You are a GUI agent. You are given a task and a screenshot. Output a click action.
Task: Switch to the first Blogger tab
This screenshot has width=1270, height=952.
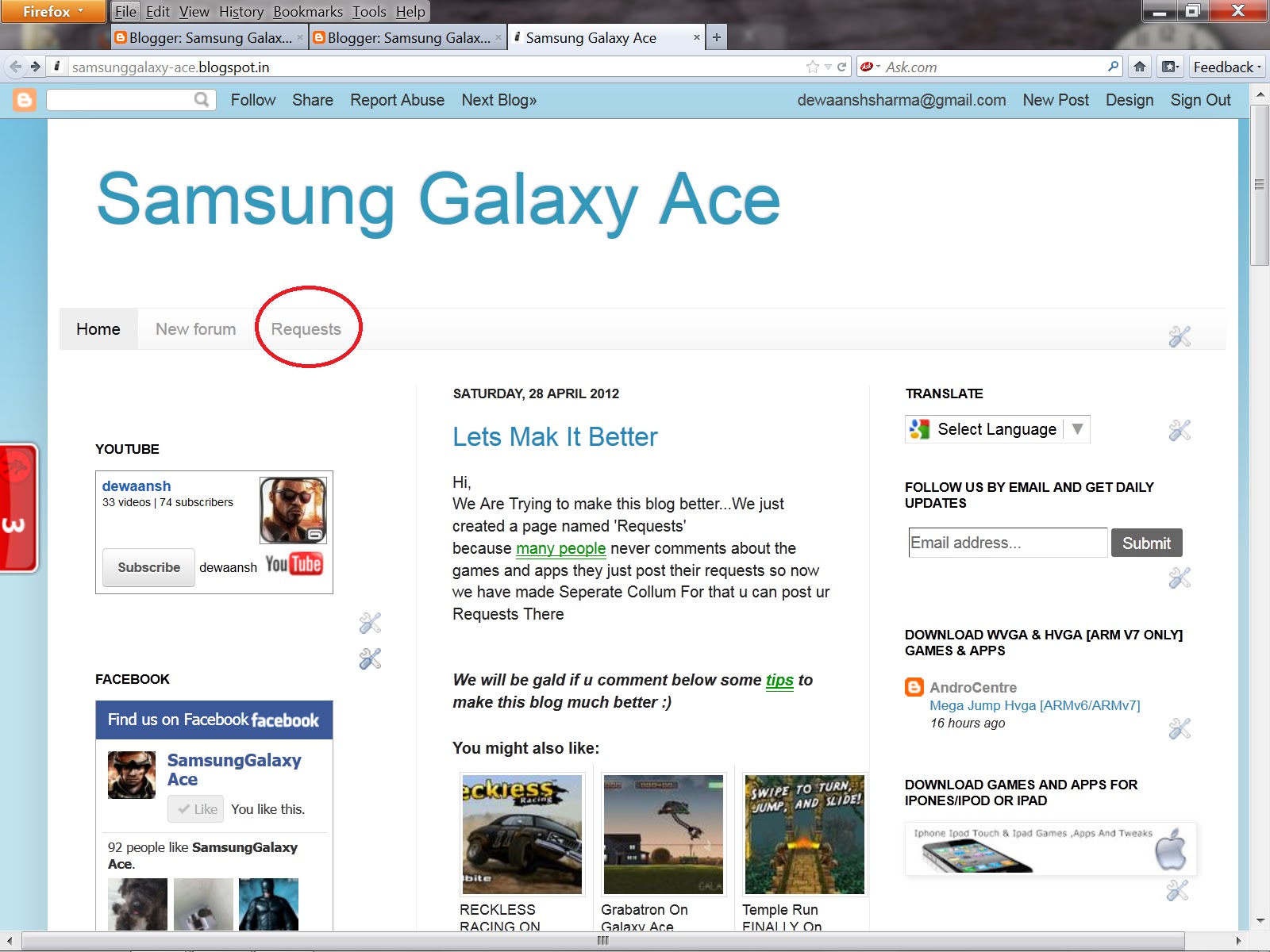click(x=210, y=37)
